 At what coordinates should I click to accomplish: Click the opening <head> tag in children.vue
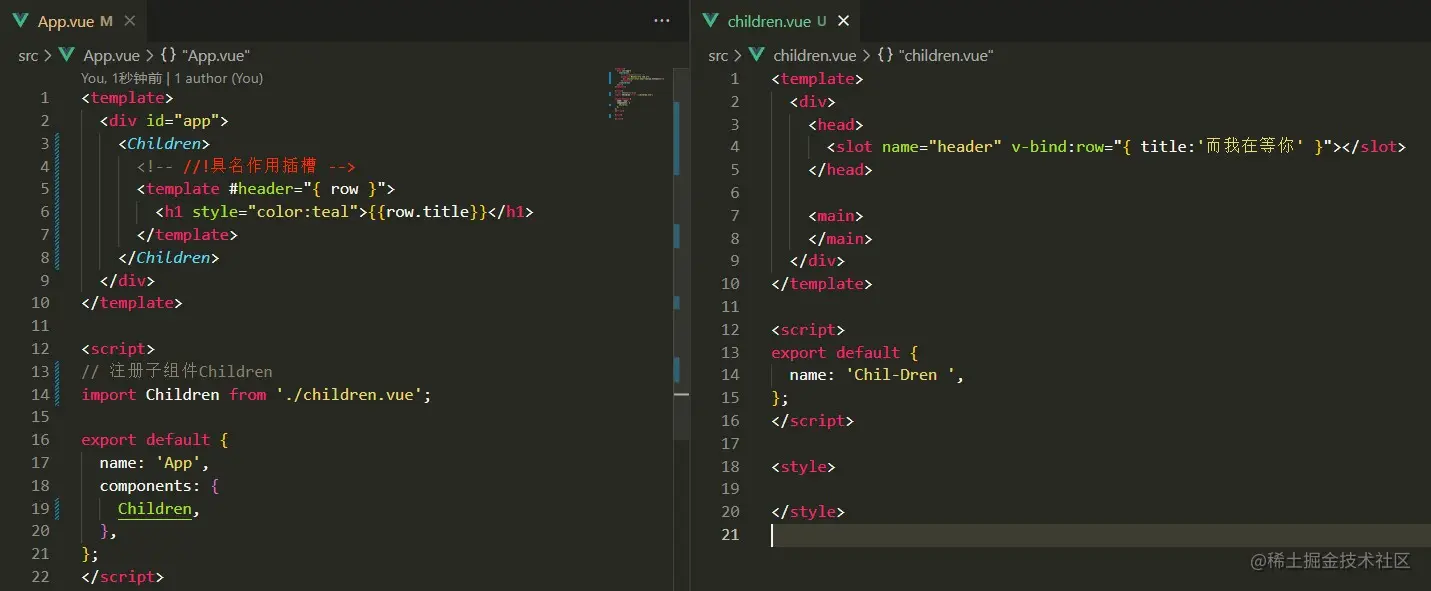(836, 125)
